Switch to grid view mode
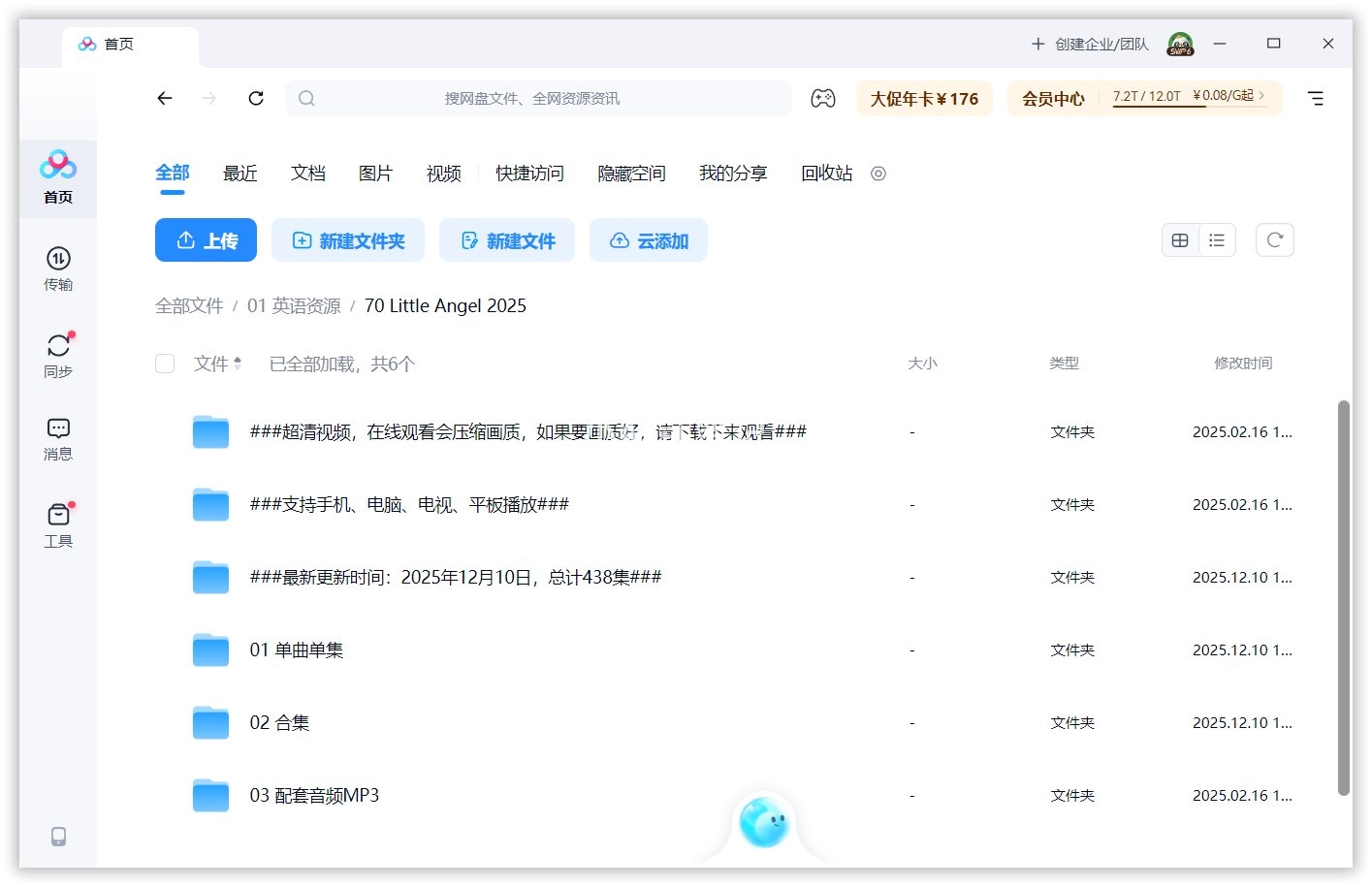Viewport: 1372px width, 887px height. [x=1180, y=239]
